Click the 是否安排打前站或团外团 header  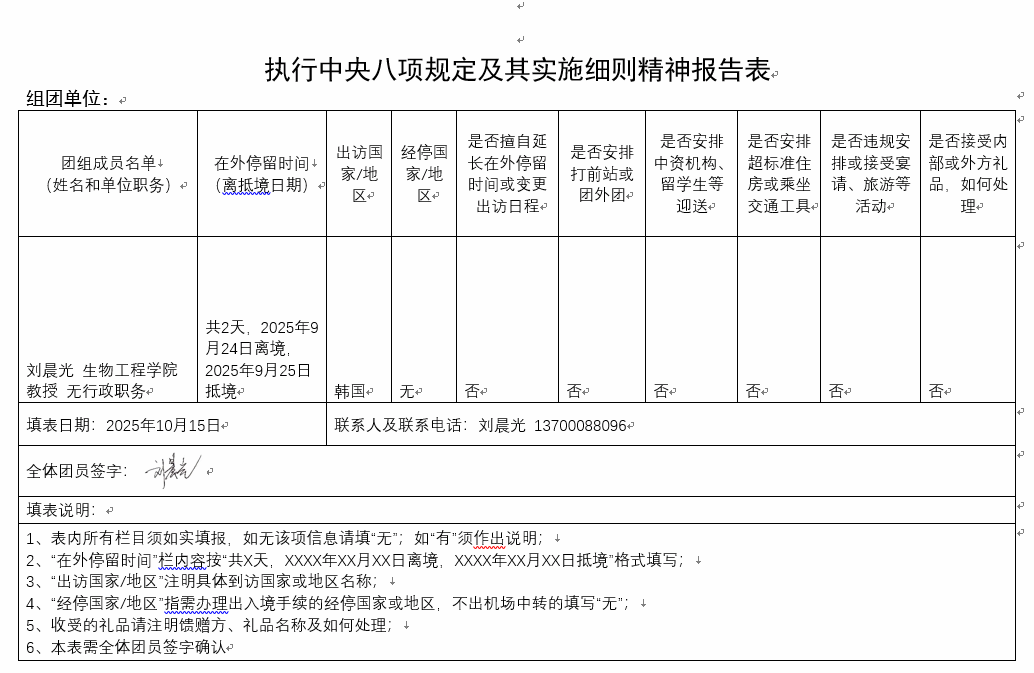[601, 173]
